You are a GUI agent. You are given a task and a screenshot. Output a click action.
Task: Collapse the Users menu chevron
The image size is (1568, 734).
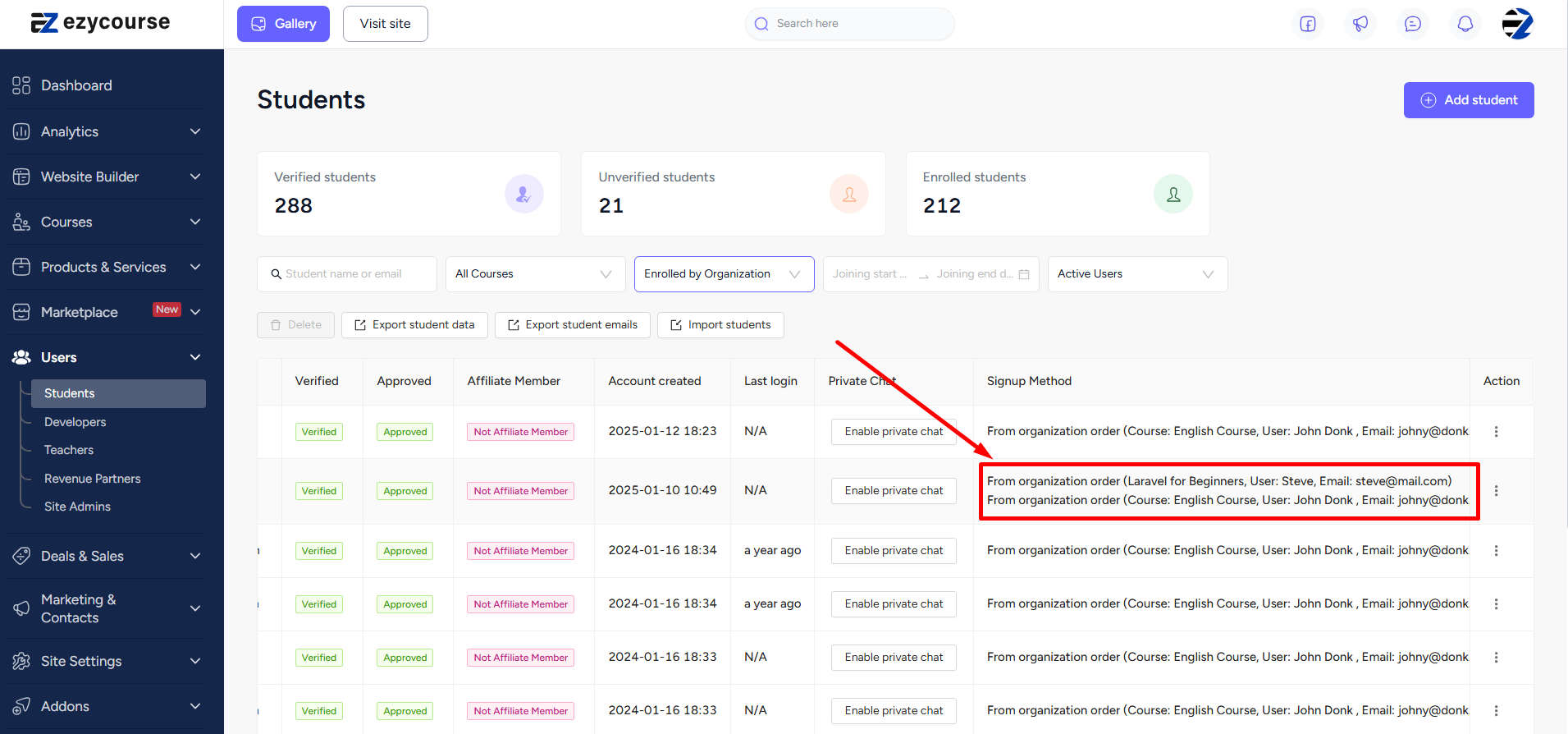195,357
